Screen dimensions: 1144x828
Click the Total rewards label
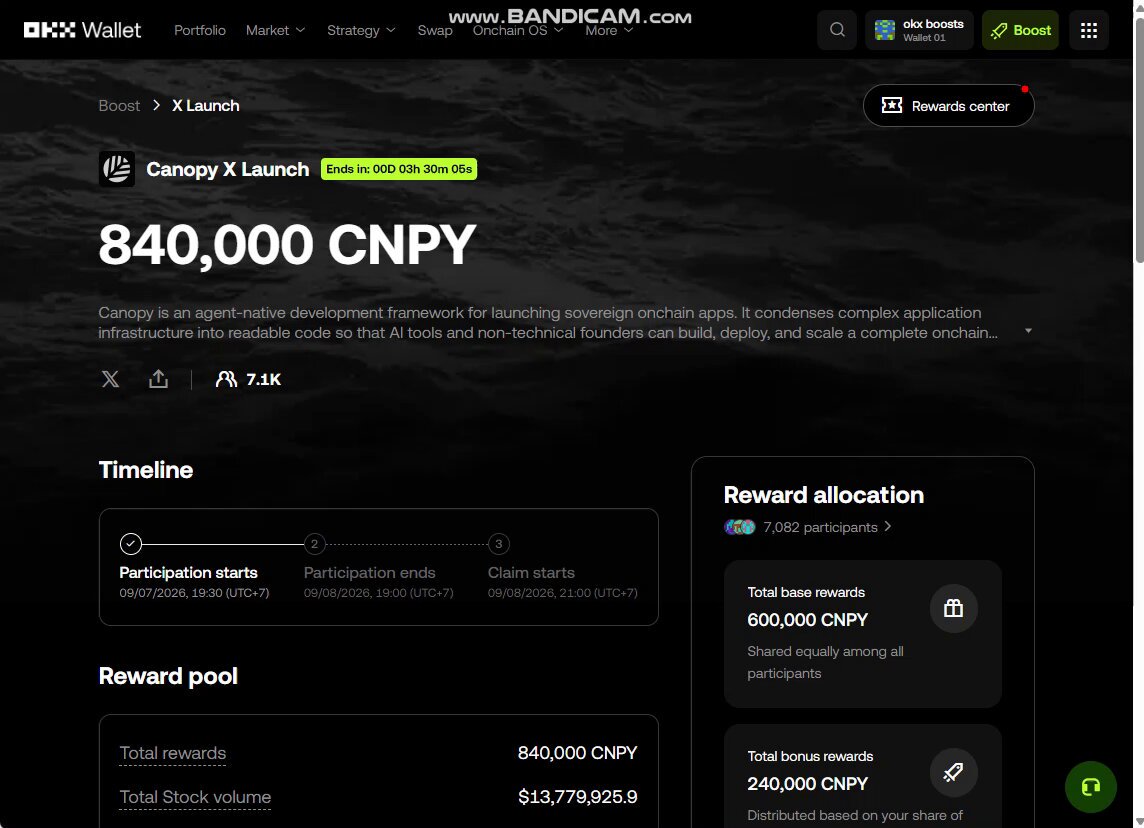[x=173, y=753]
